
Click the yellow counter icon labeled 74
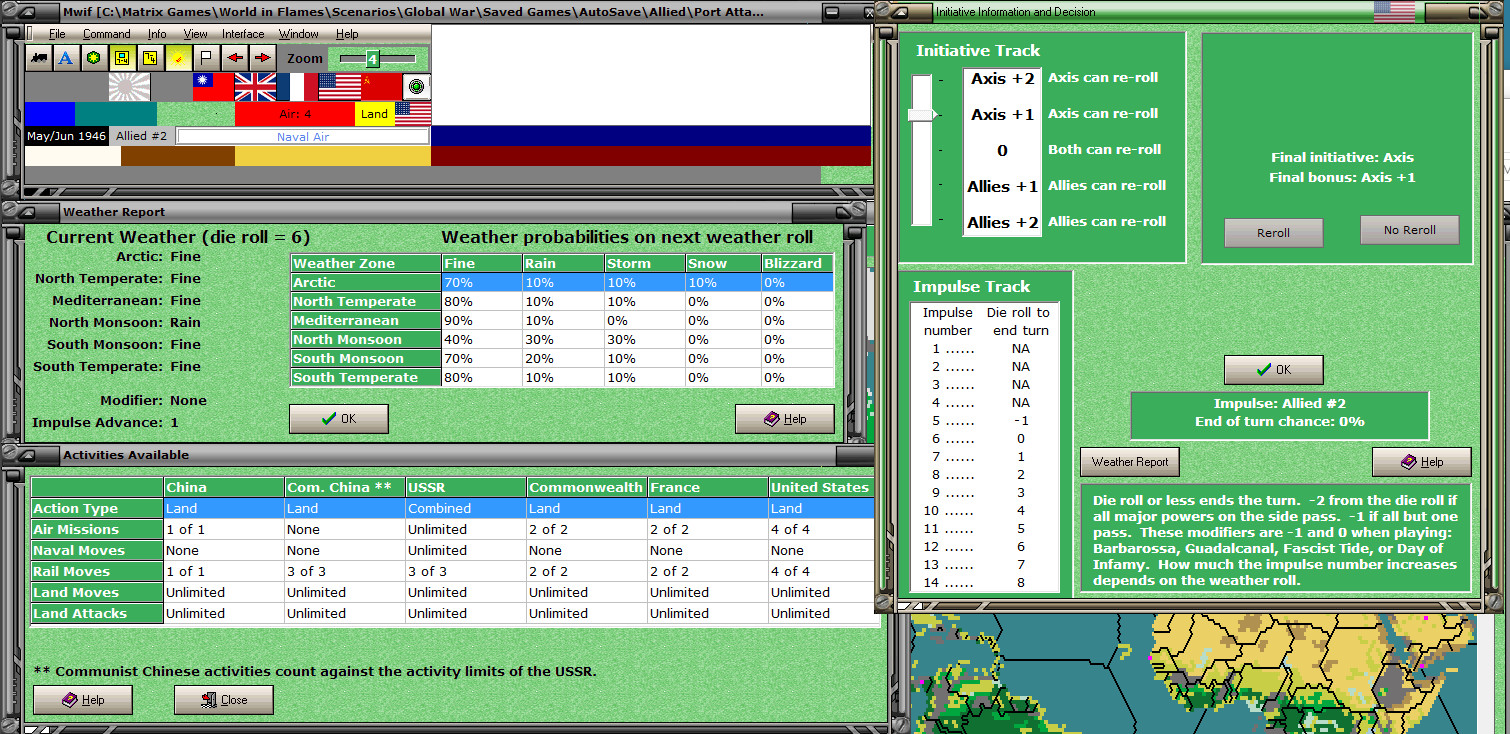point(150,58)
